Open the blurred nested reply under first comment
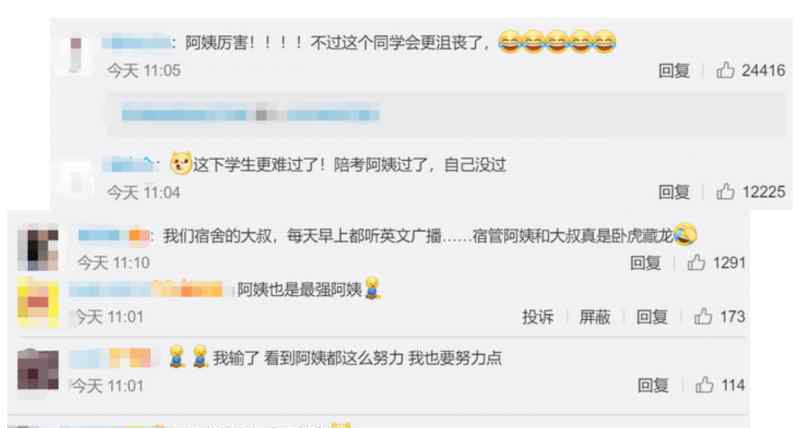This screenshot has width=800, height=428. (250, 114)
